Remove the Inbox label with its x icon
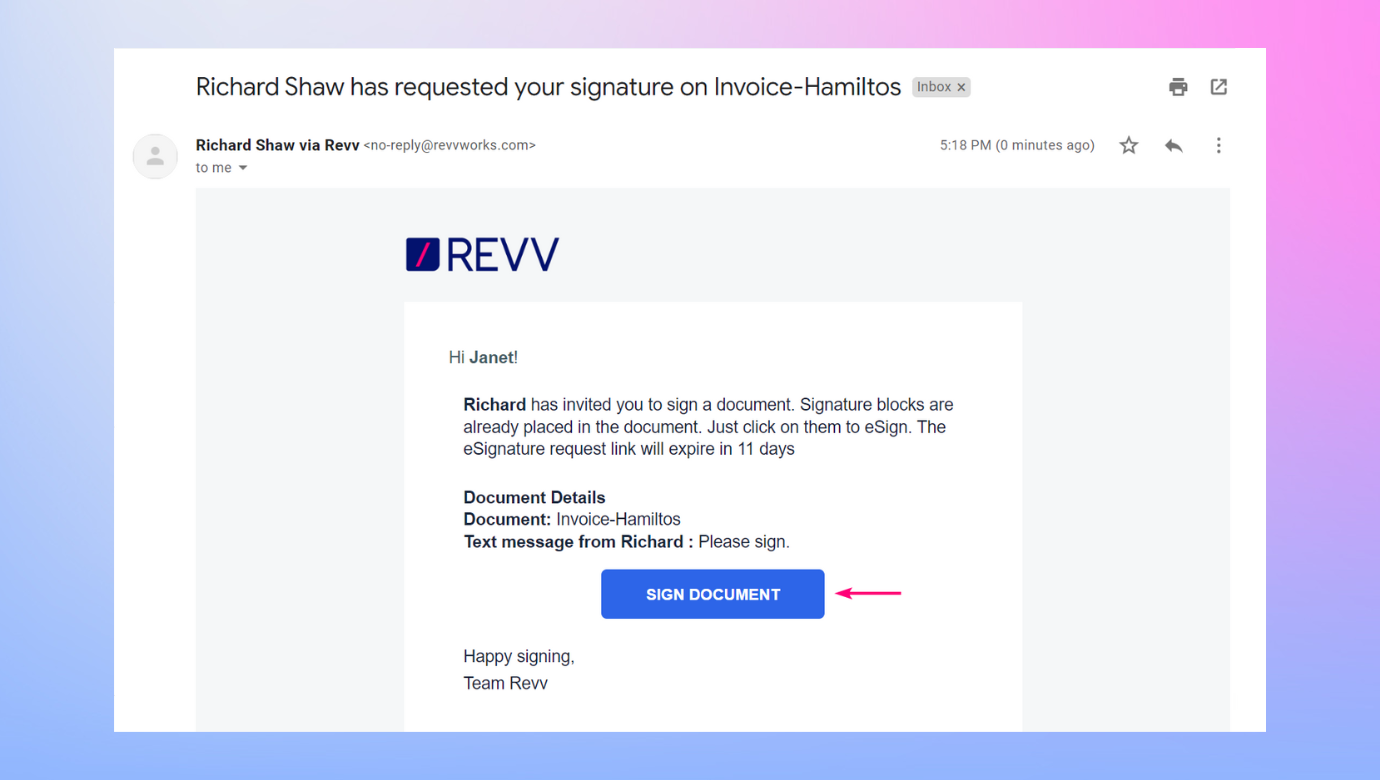Image resolution: width=1380 pixels, height=780 pixels. pyautogui.click(x=960, y=86)
